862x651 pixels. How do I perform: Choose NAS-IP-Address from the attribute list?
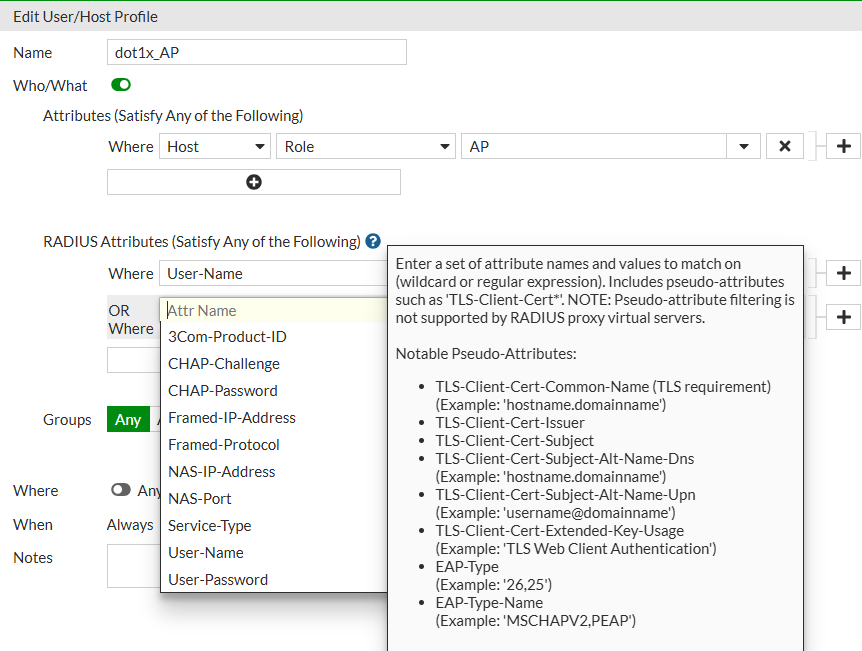pyautogui.click(x=222, y=472)
